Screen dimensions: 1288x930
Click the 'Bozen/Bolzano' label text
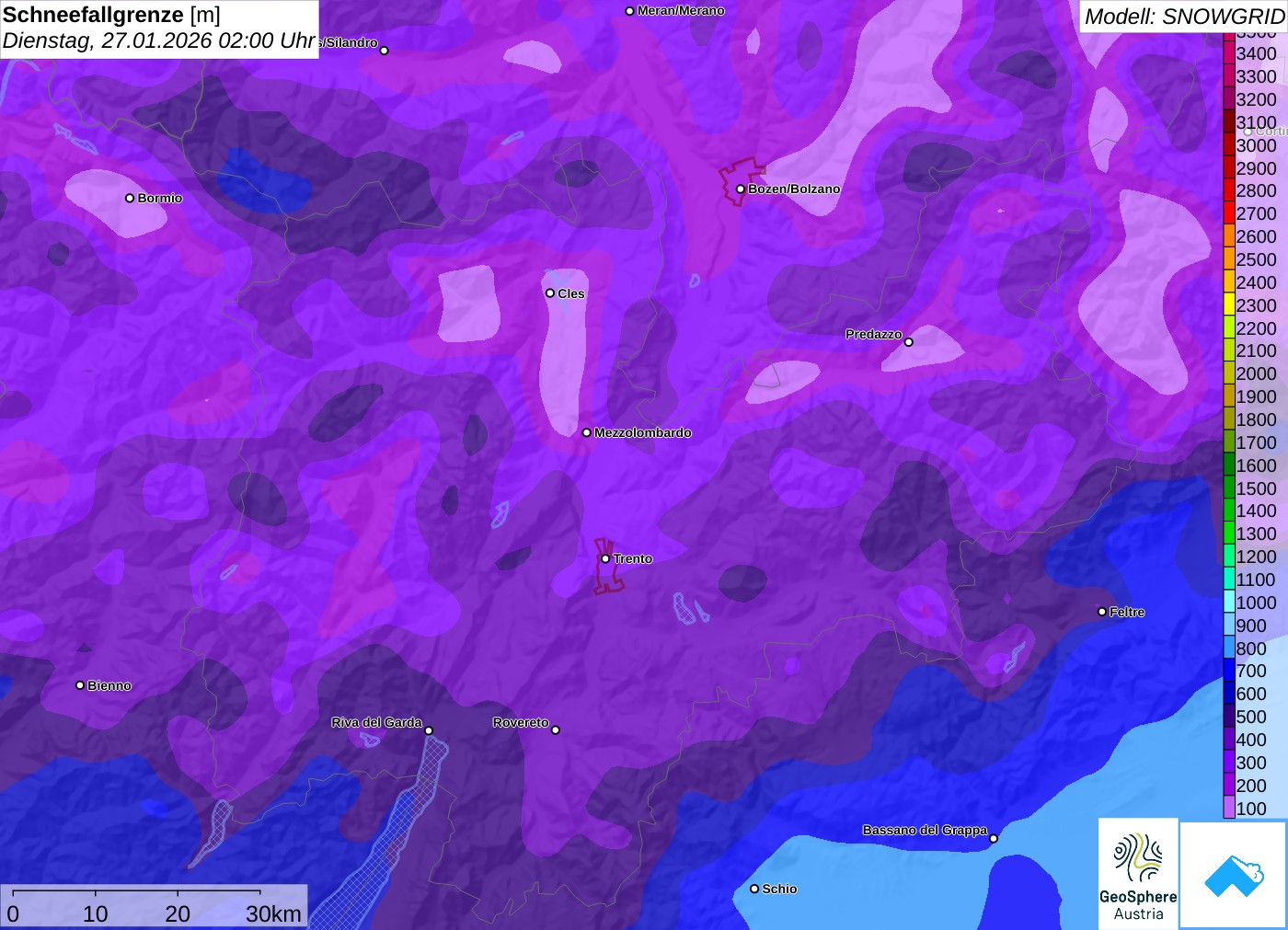(794, 189)
